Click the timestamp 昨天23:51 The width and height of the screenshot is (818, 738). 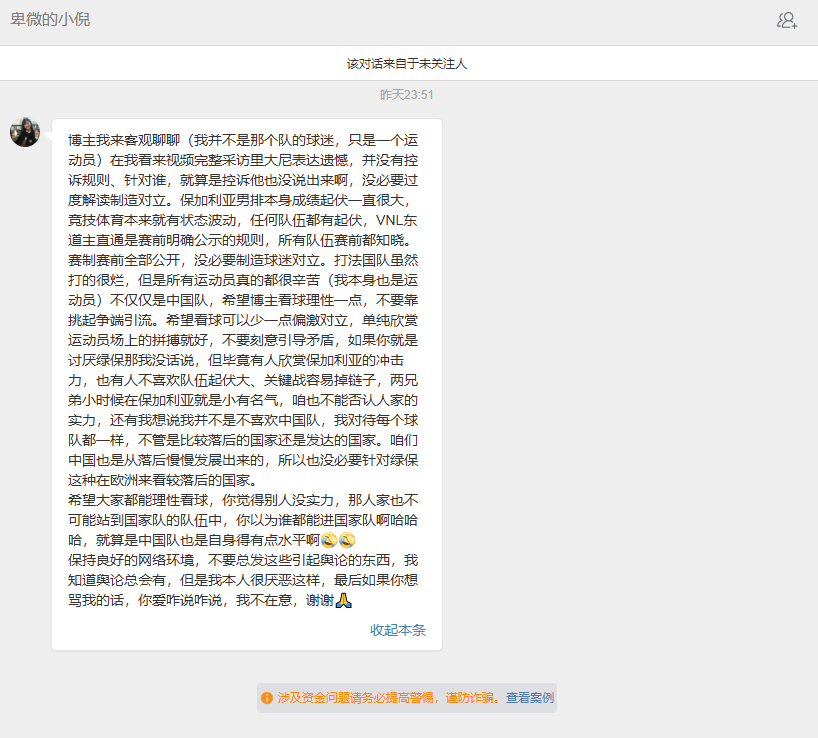coord(407,94)
